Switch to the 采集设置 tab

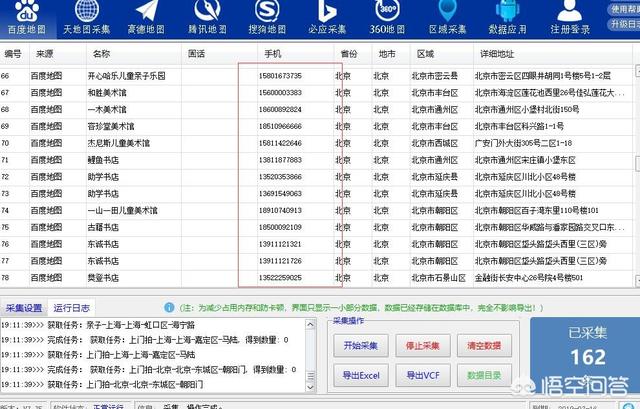pos(24,308)
